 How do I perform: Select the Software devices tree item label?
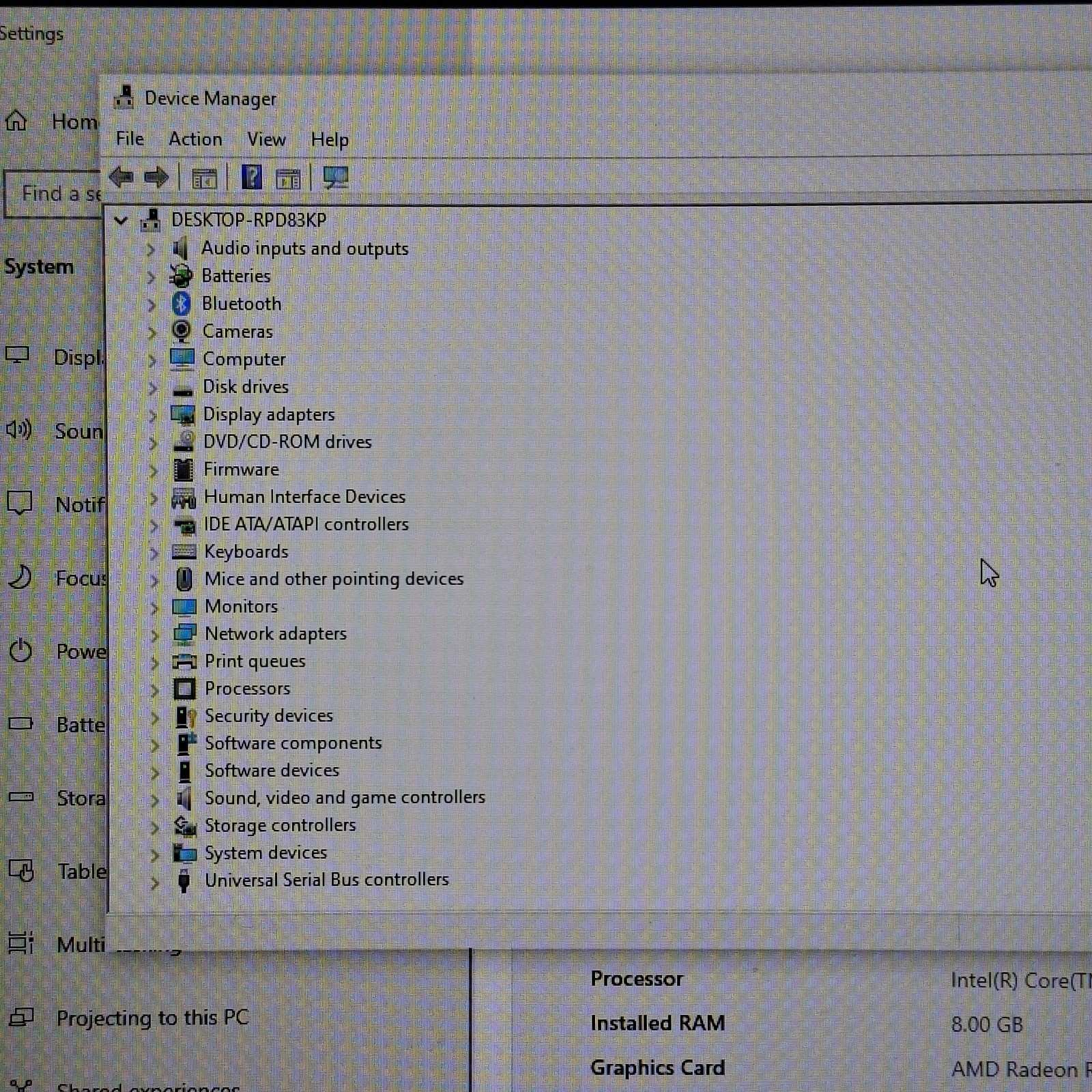[272, 770]
